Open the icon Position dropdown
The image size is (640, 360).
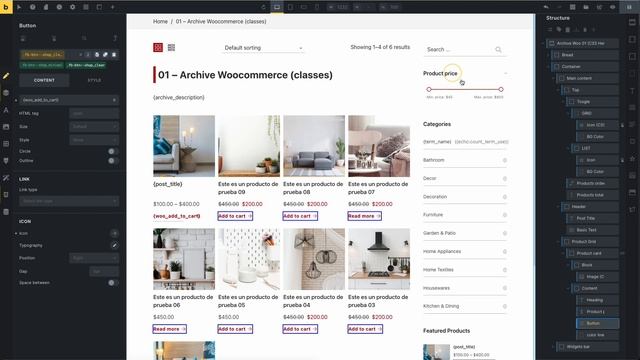[x=94, y=258]
